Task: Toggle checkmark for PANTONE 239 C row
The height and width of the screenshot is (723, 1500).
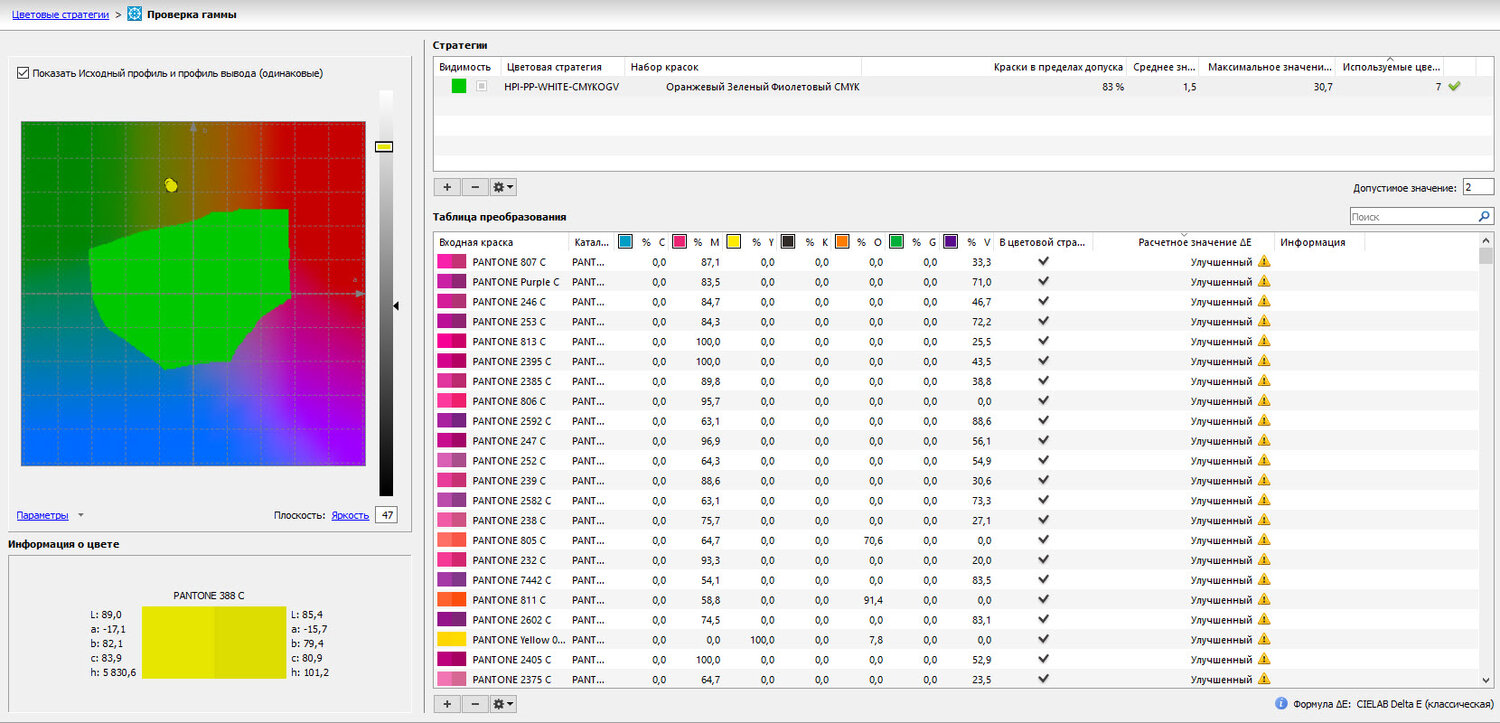Action: point(1044,480)
